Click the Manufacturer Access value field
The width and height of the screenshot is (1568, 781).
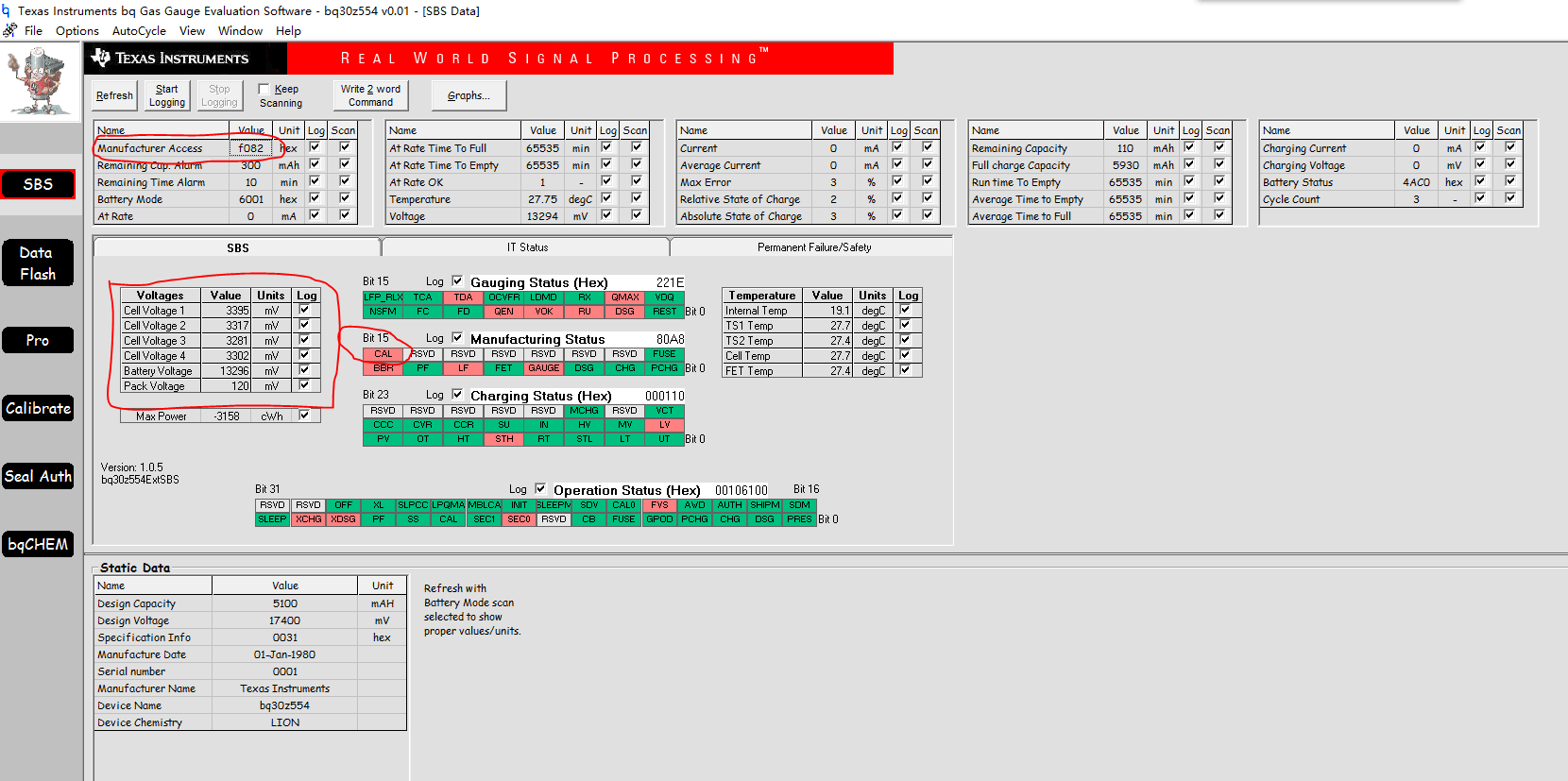click(x=251, y=148)
